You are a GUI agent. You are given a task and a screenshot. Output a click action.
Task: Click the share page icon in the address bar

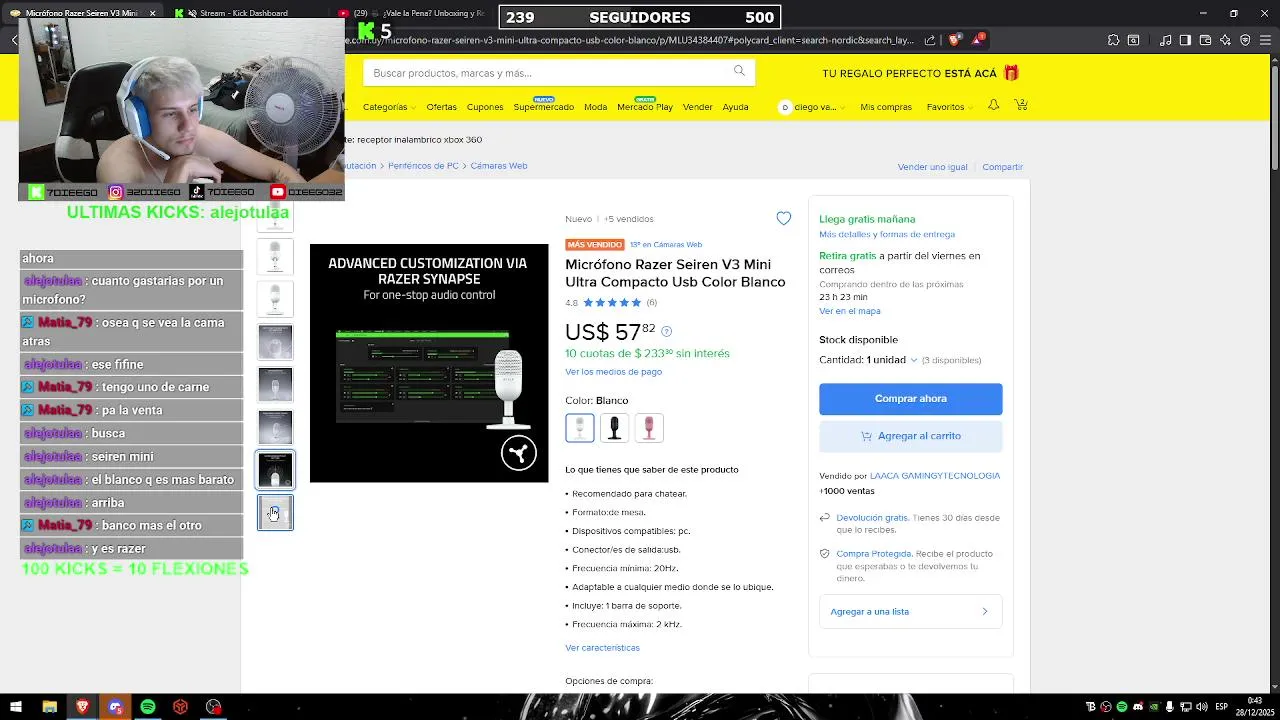click(930, 40)
